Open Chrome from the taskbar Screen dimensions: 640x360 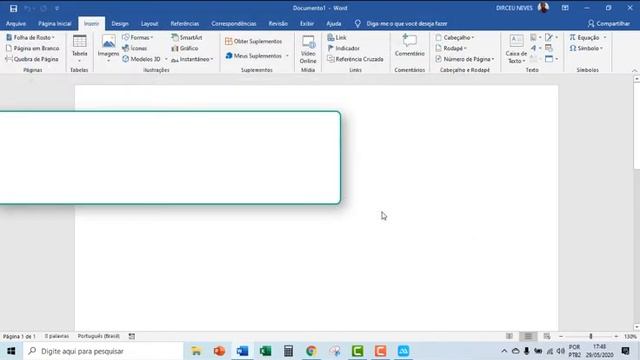point(311,351)
